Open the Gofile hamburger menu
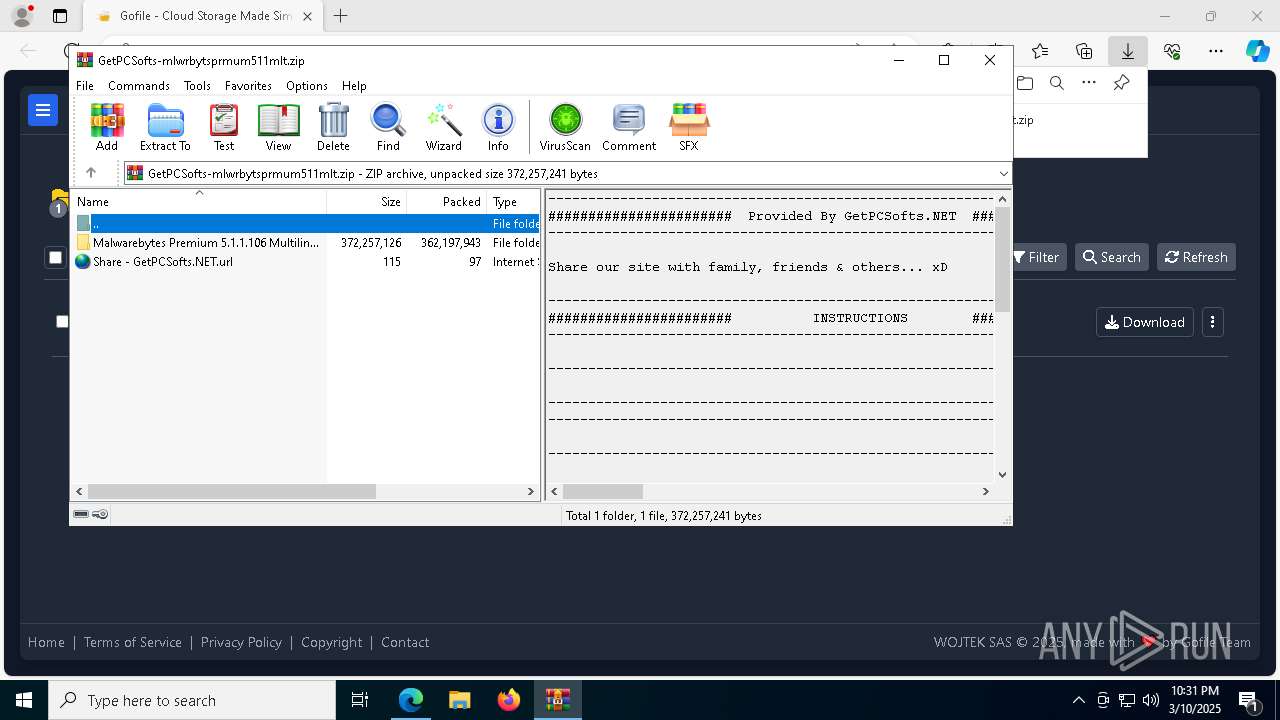Image resolution: width=1280 pixels, height=720 pixels. [x=43, y=110]
